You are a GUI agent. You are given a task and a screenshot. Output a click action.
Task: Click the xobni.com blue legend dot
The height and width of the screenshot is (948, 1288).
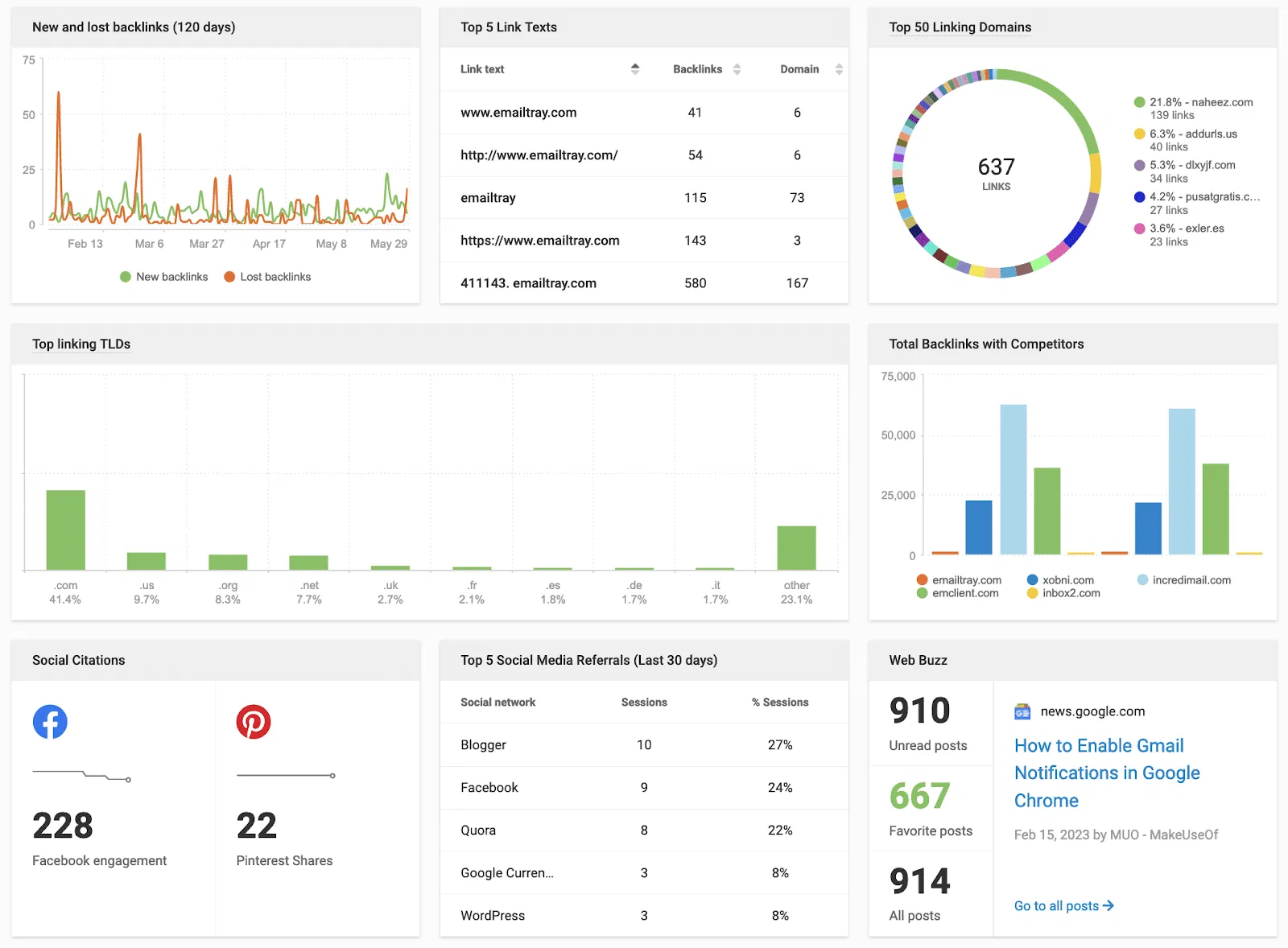coord(1032,579)
